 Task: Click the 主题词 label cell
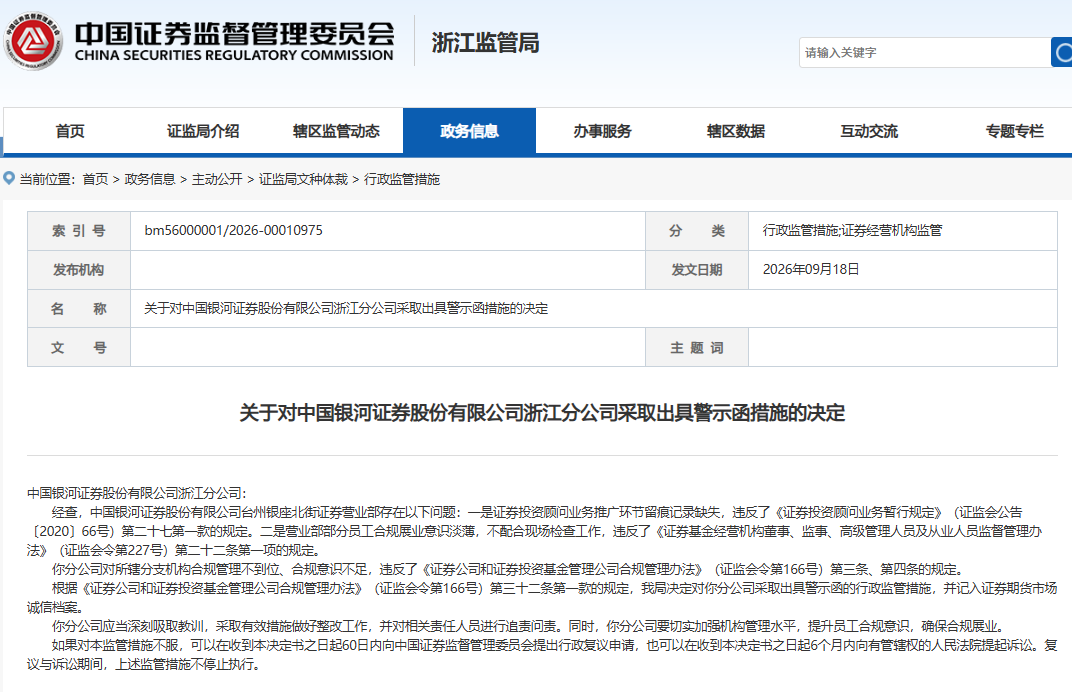tap(697, 347)
